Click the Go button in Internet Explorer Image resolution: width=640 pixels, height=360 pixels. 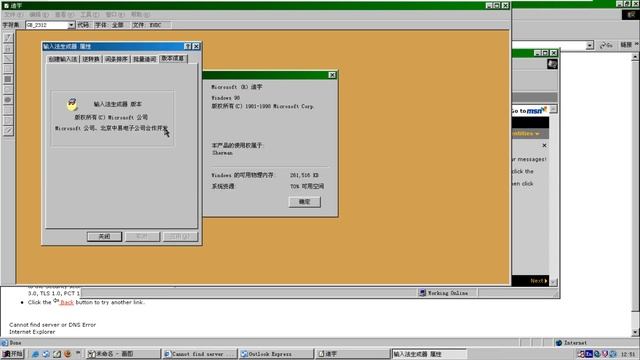606,45
